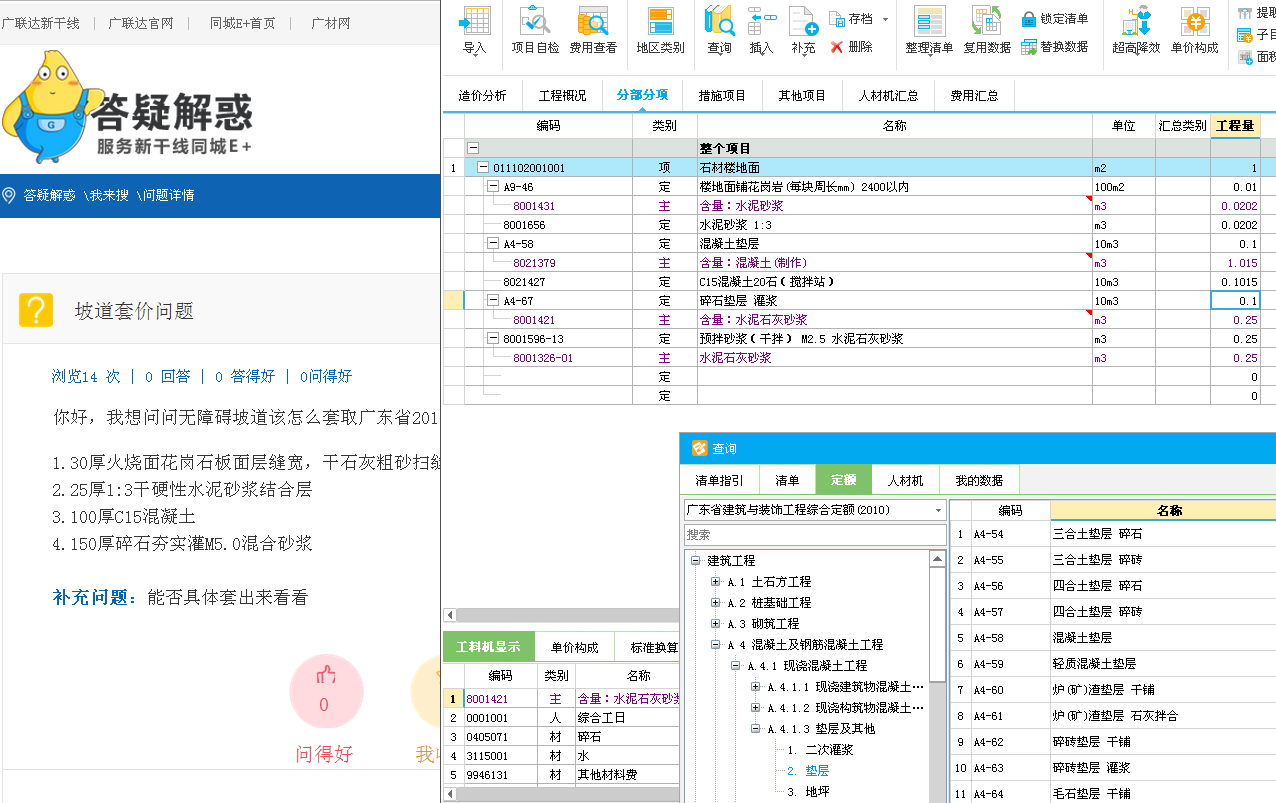The width and height of the screenshot is (1276, 803).
Task: Switch to 人材机汇总 tab
Action: click(888, 96)
